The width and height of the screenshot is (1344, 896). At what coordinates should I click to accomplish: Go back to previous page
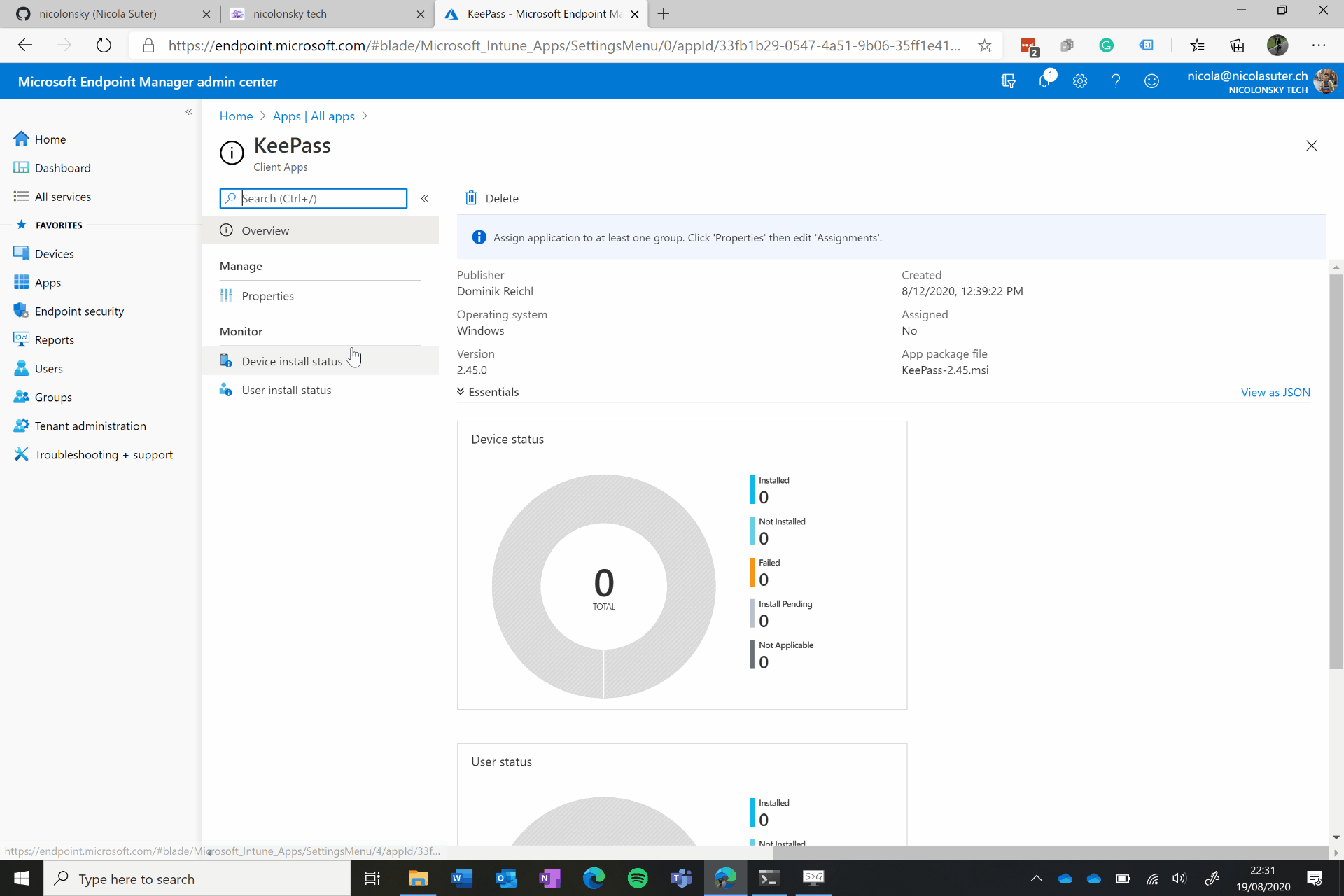click(x=25, y=45)
